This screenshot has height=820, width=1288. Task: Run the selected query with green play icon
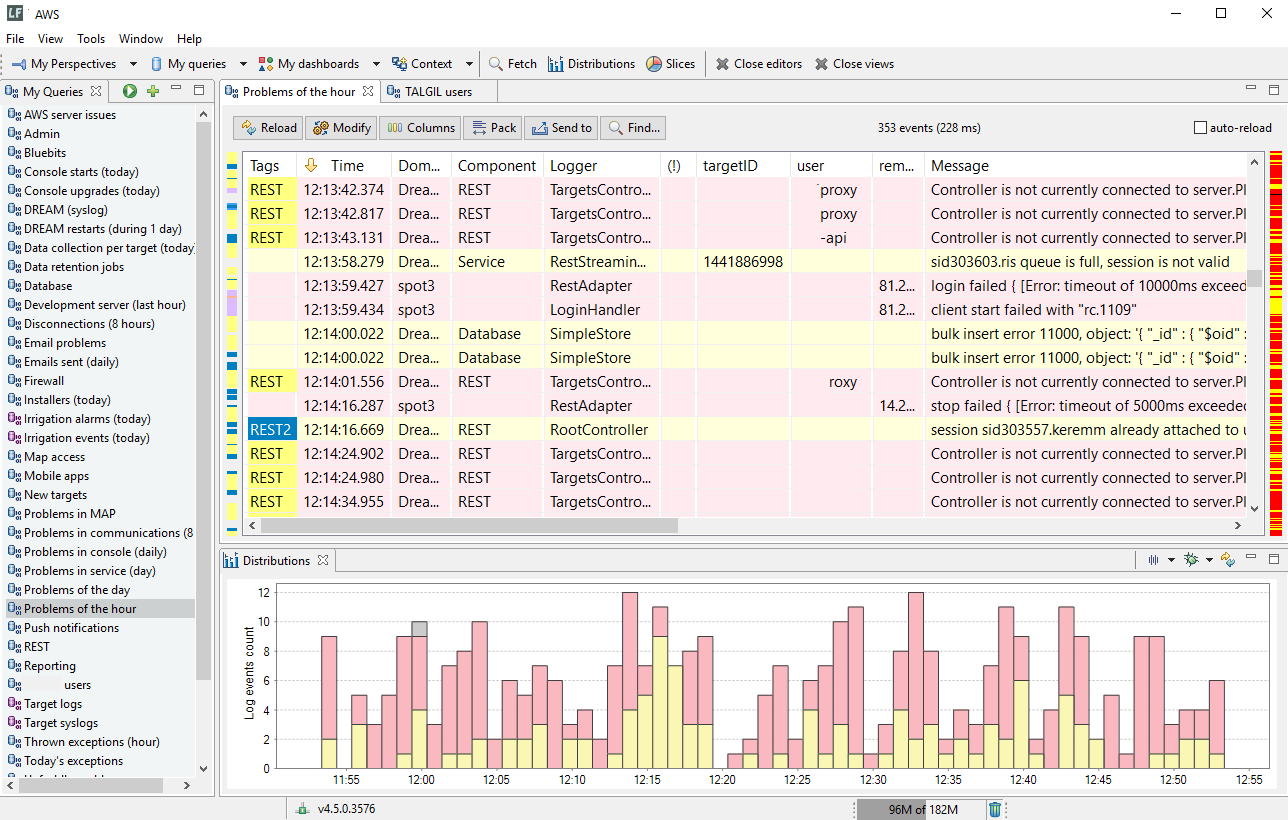pyautogui.click(x=130, y=91)
